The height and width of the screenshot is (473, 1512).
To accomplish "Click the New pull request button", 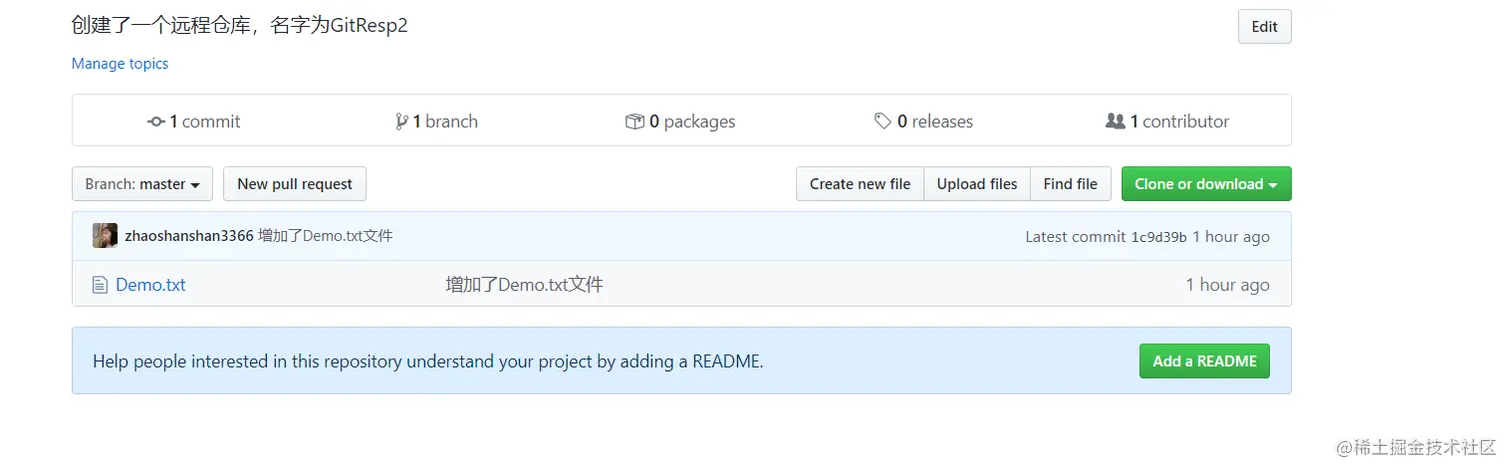I will [295, 184].
